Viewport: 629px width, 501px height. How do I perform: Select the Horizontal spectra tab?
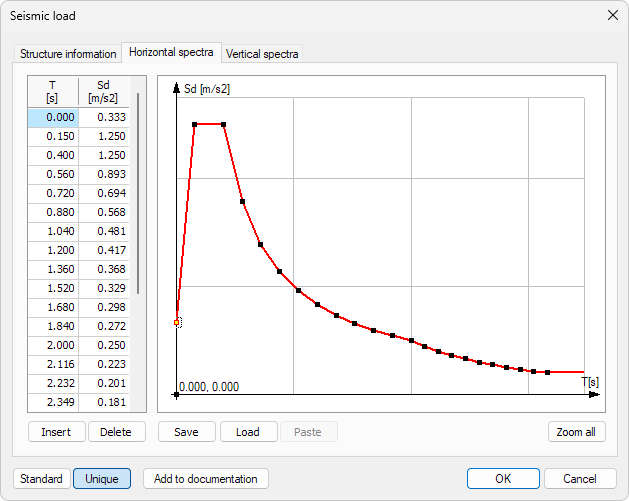pyautogui.click(x=171, y=53)
